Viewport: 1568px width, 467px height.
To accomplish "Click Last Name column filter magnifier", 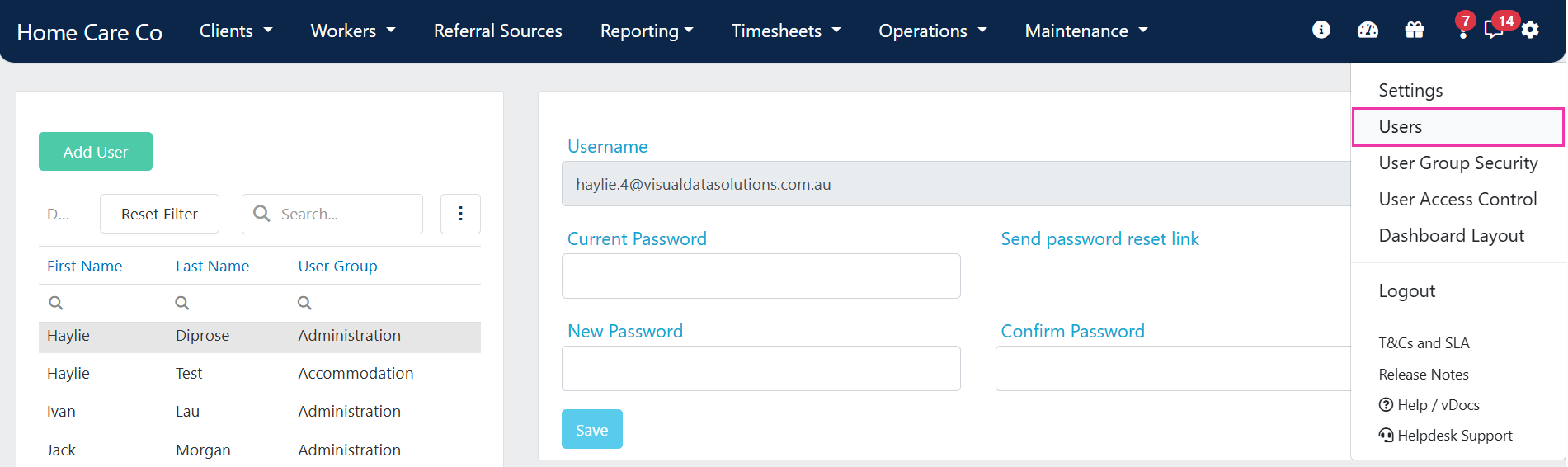I will point(182,303).
